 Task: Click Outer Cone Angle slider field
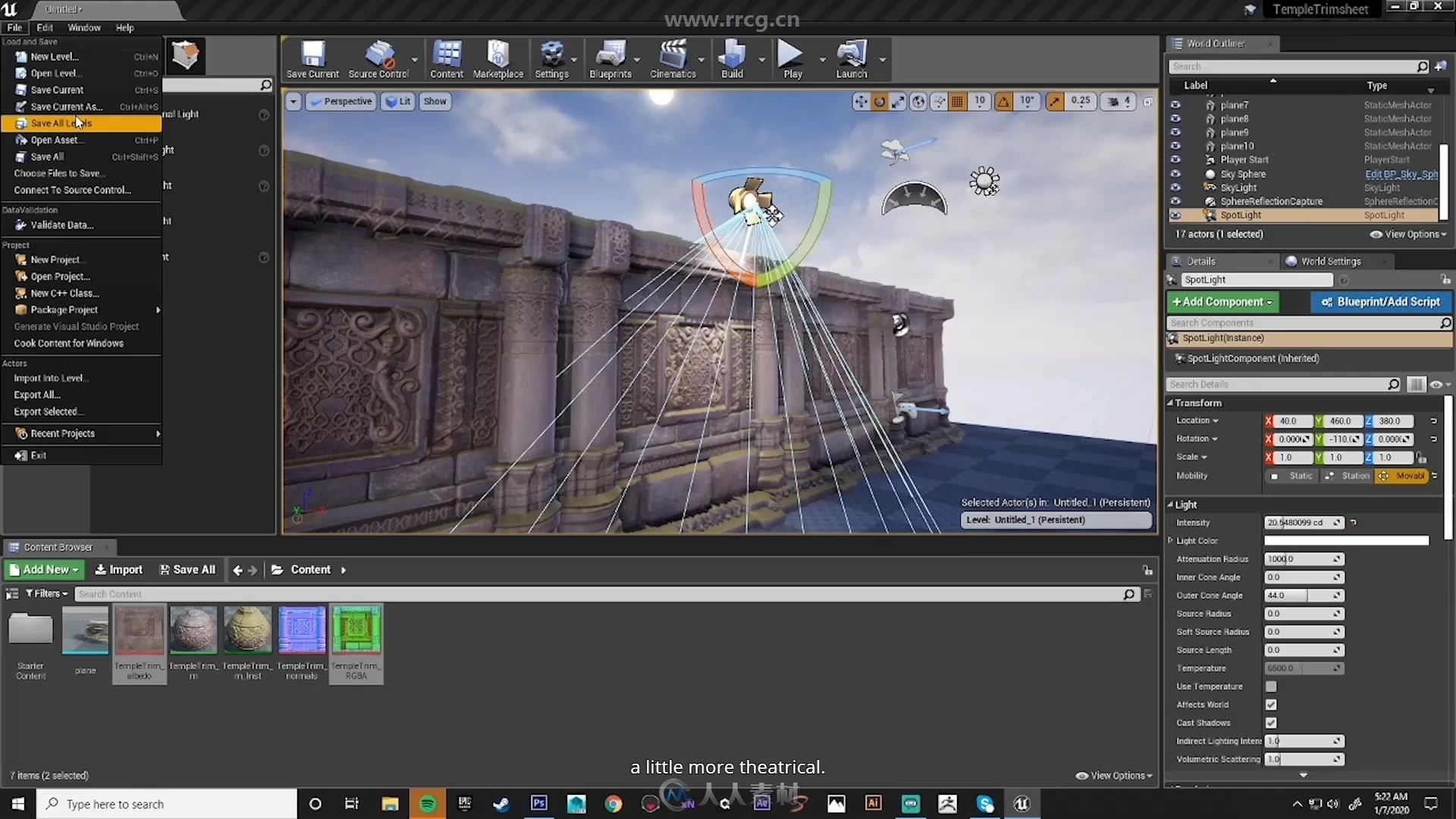click(x=1304, y=595)
